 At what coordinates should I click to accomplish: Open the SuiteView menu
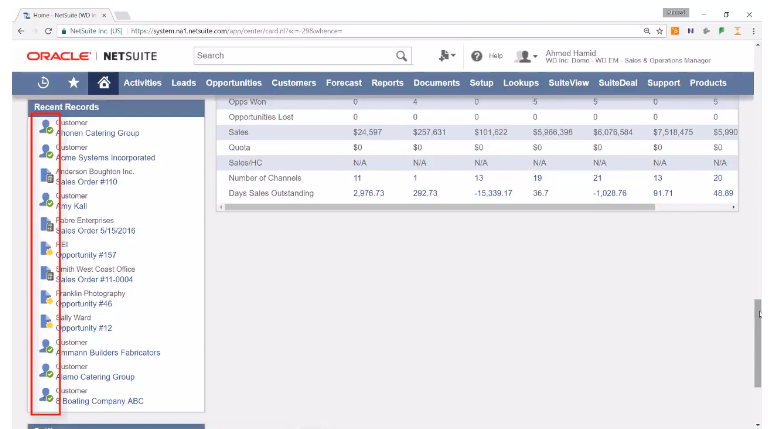point(569,83)
